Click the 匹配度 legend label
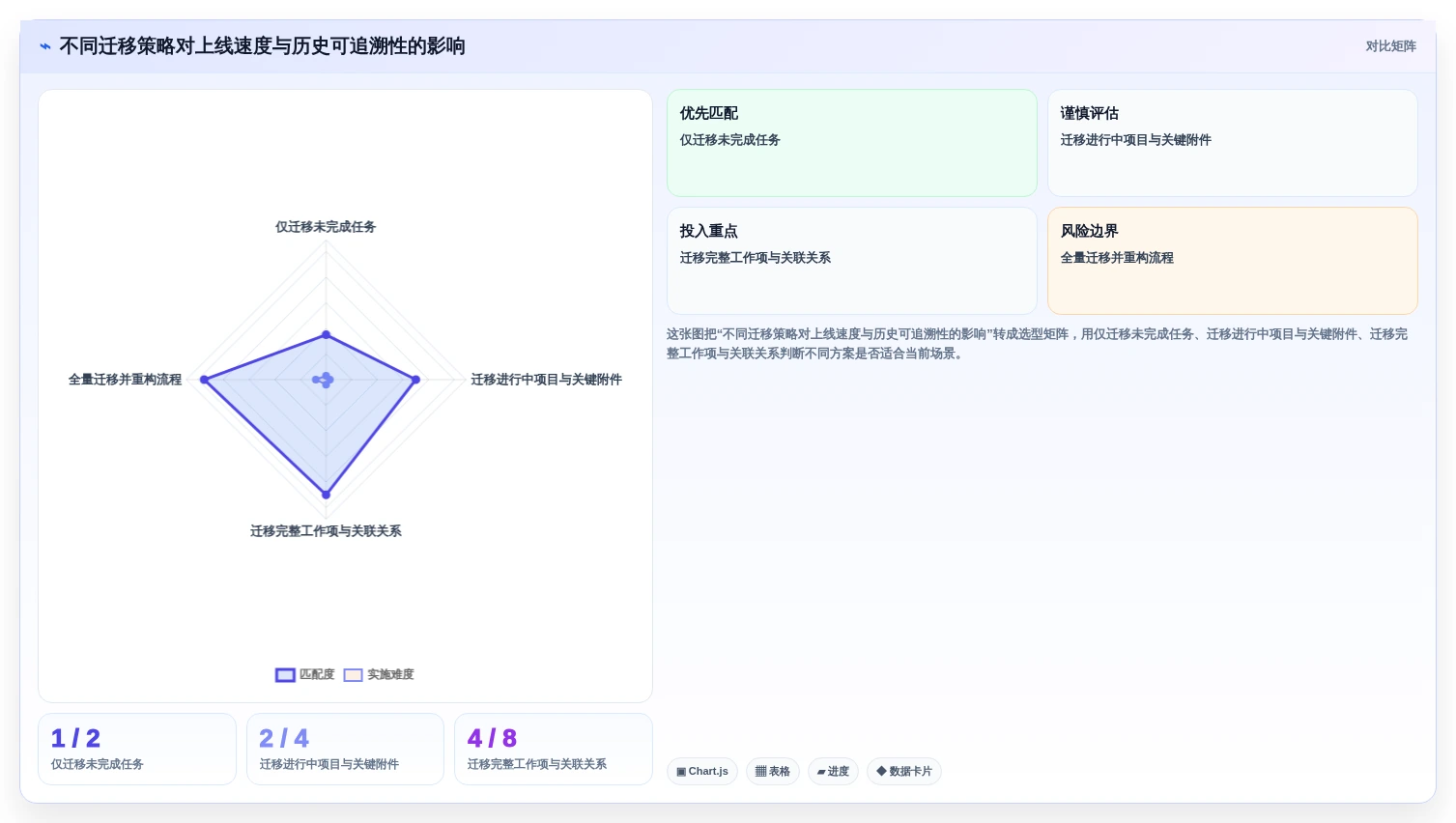 point(317,675)
